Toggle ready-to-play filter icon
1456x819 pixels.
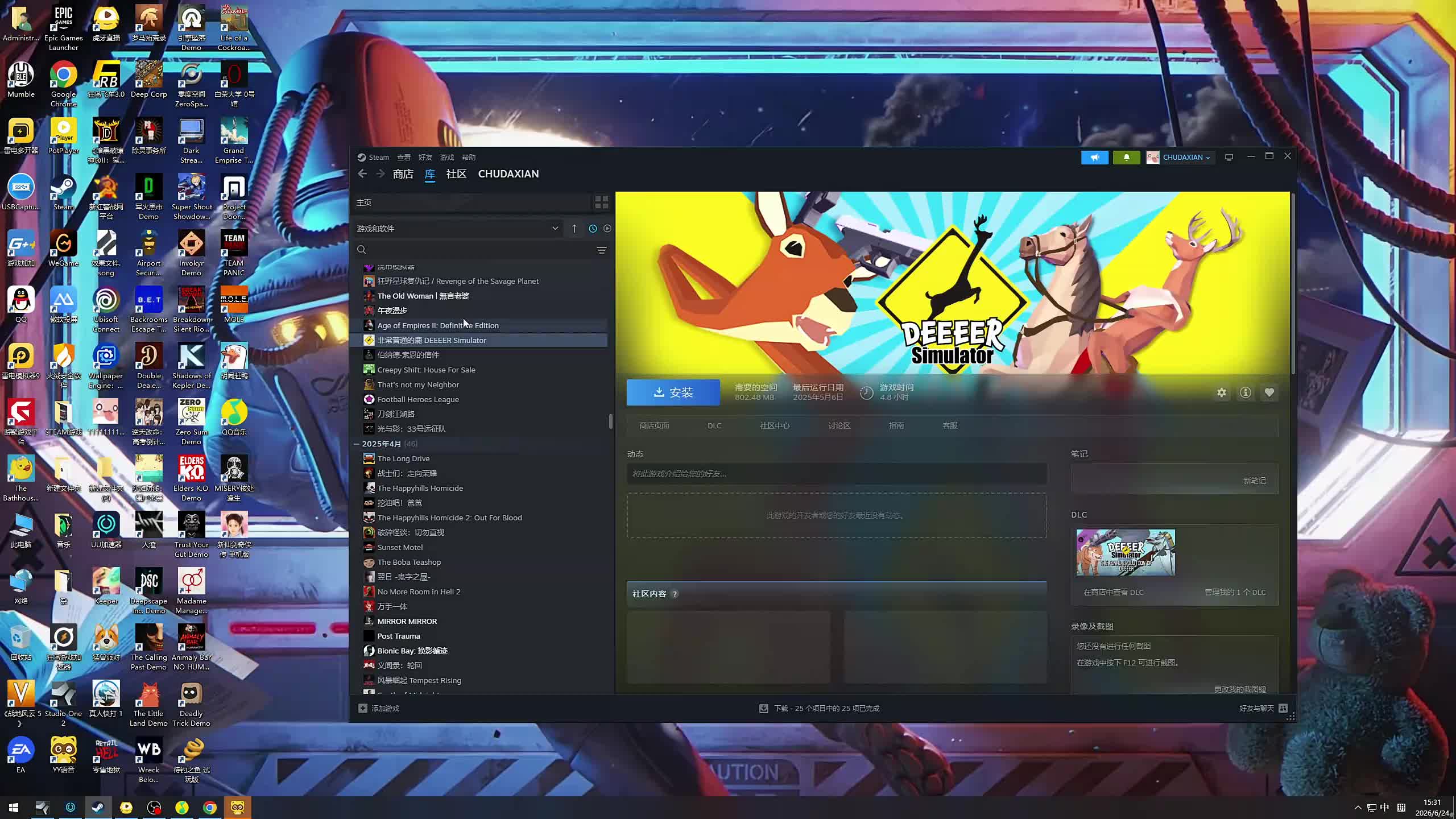pyautogui.click(x=607, y=229)
